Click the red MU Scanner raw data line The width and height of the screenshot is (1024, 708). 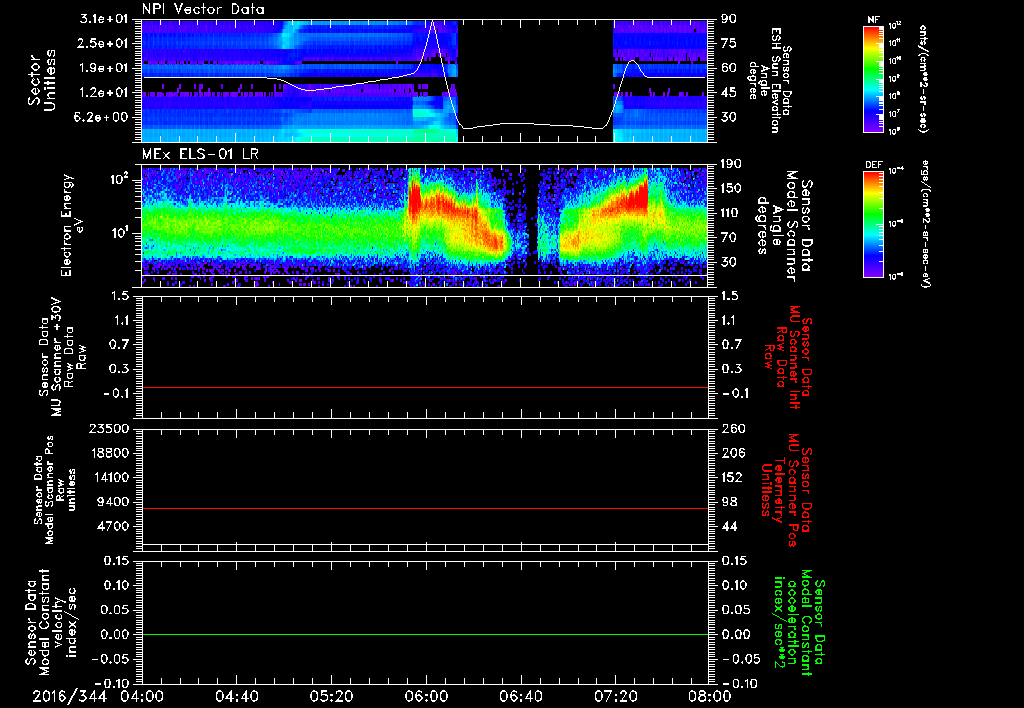pos(425,388)
